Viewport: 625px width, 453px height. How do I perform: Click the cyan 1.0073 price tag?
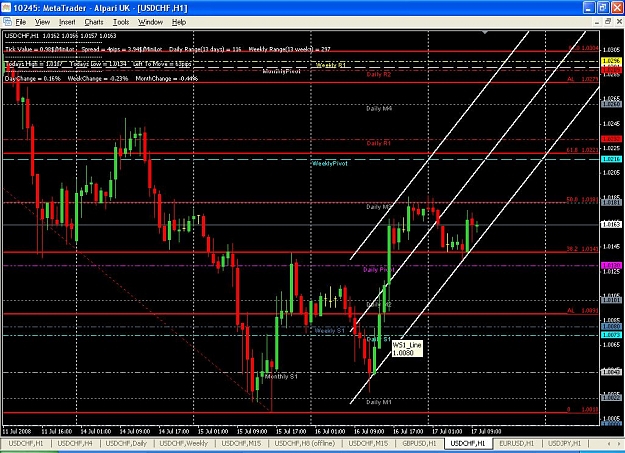click(x=611, y=335)
